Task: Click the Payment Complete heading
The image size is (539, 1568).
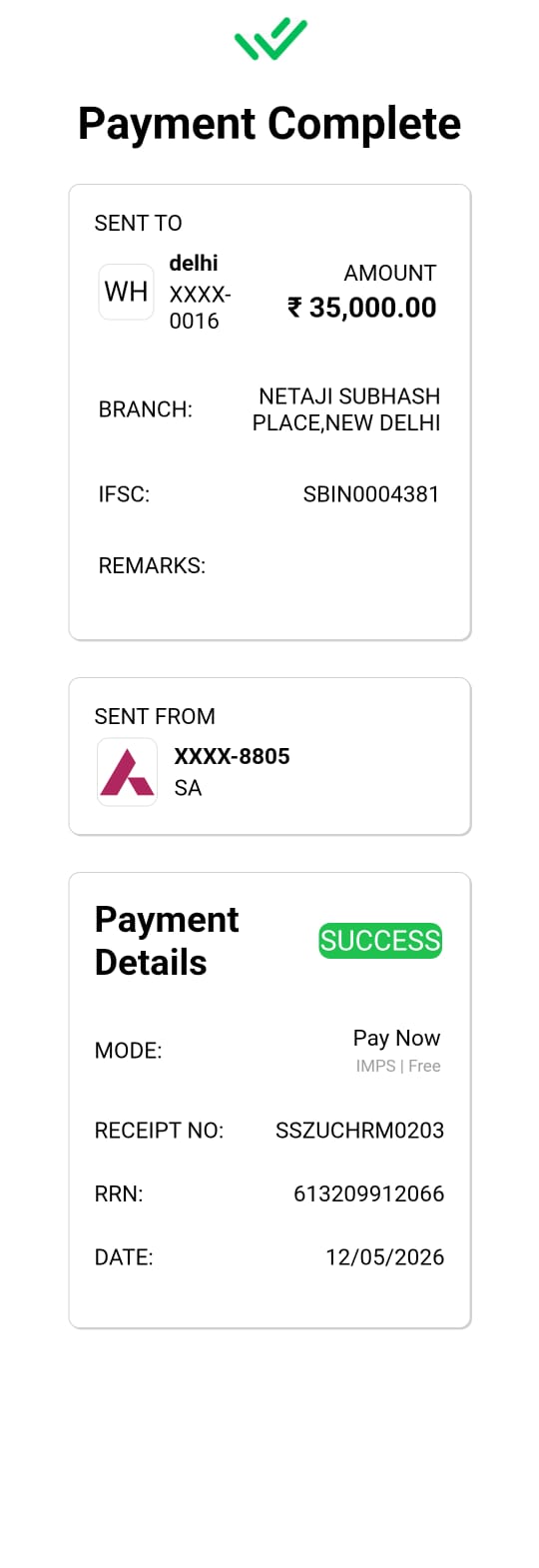Action: click(269, 124)
